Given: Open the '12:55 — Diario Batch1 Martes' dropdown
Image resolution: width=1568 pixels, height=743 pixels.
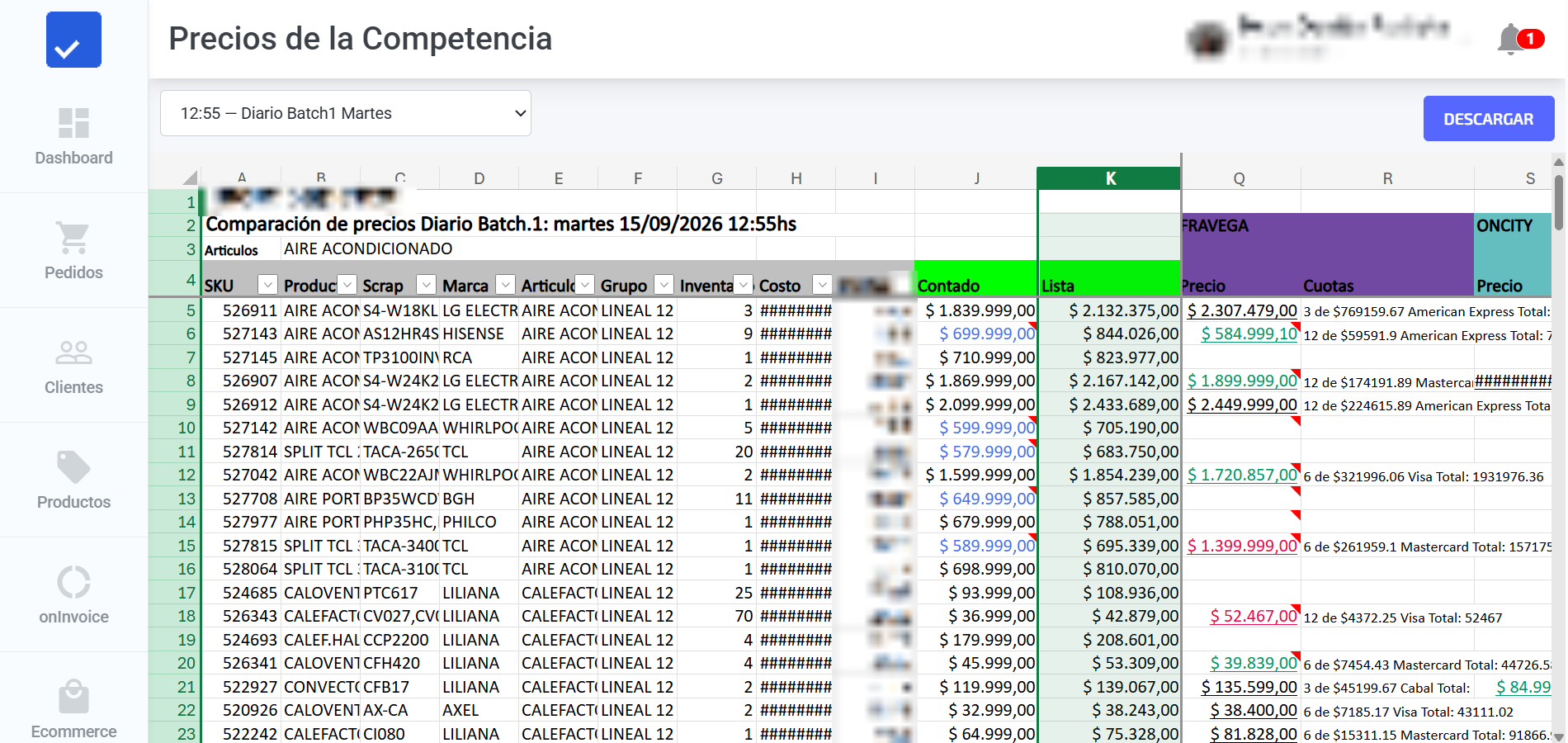Looking at the screenshot, I should pos(346,113).
